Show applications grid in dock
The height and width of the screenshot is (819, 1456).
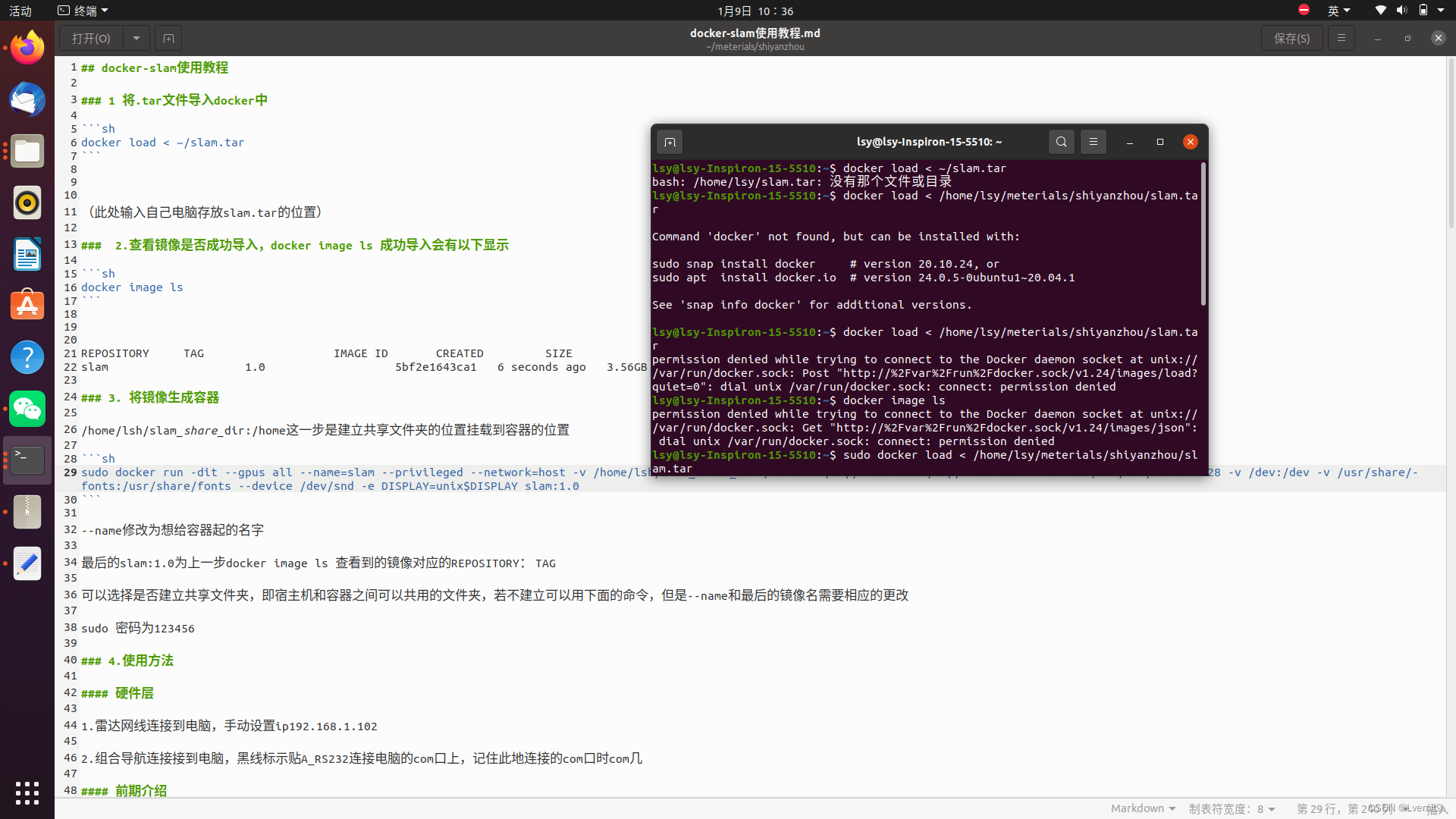coord(27,792)
